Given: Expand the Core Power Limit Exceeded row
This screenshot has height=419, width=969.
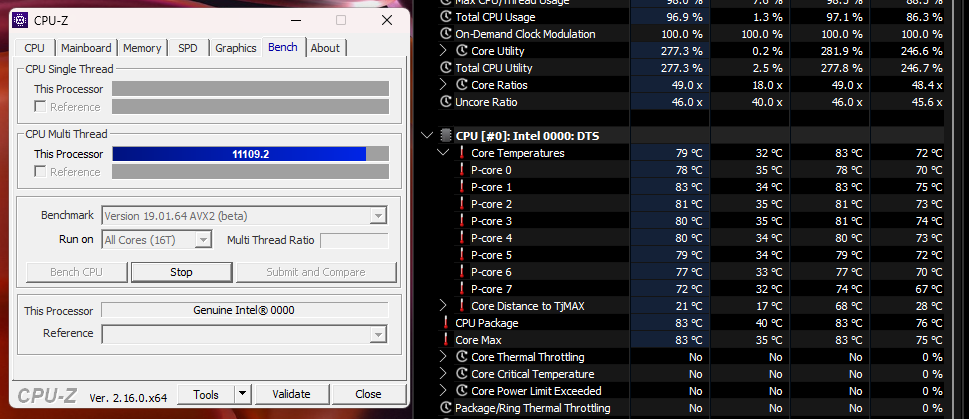Looking at the screenshot, I should (443, 391).
